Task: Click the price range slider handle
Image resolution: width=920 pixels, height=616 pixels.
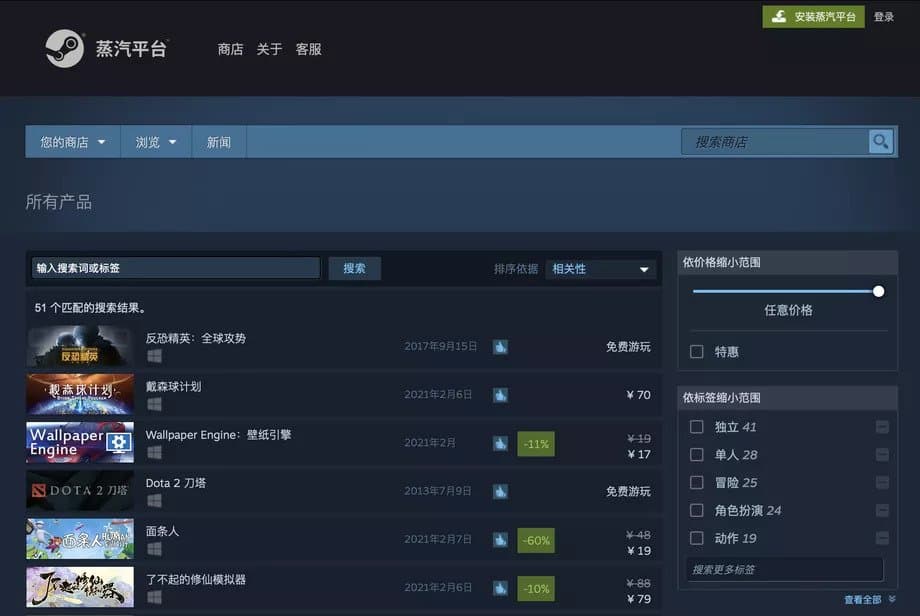Action: (x=878, y=292)
